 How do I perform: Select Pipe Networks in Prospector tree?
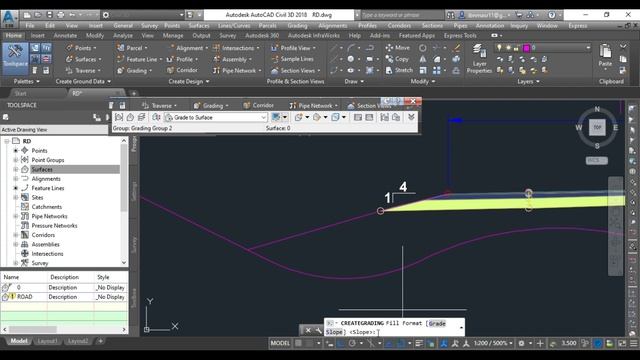coord(49,216)
